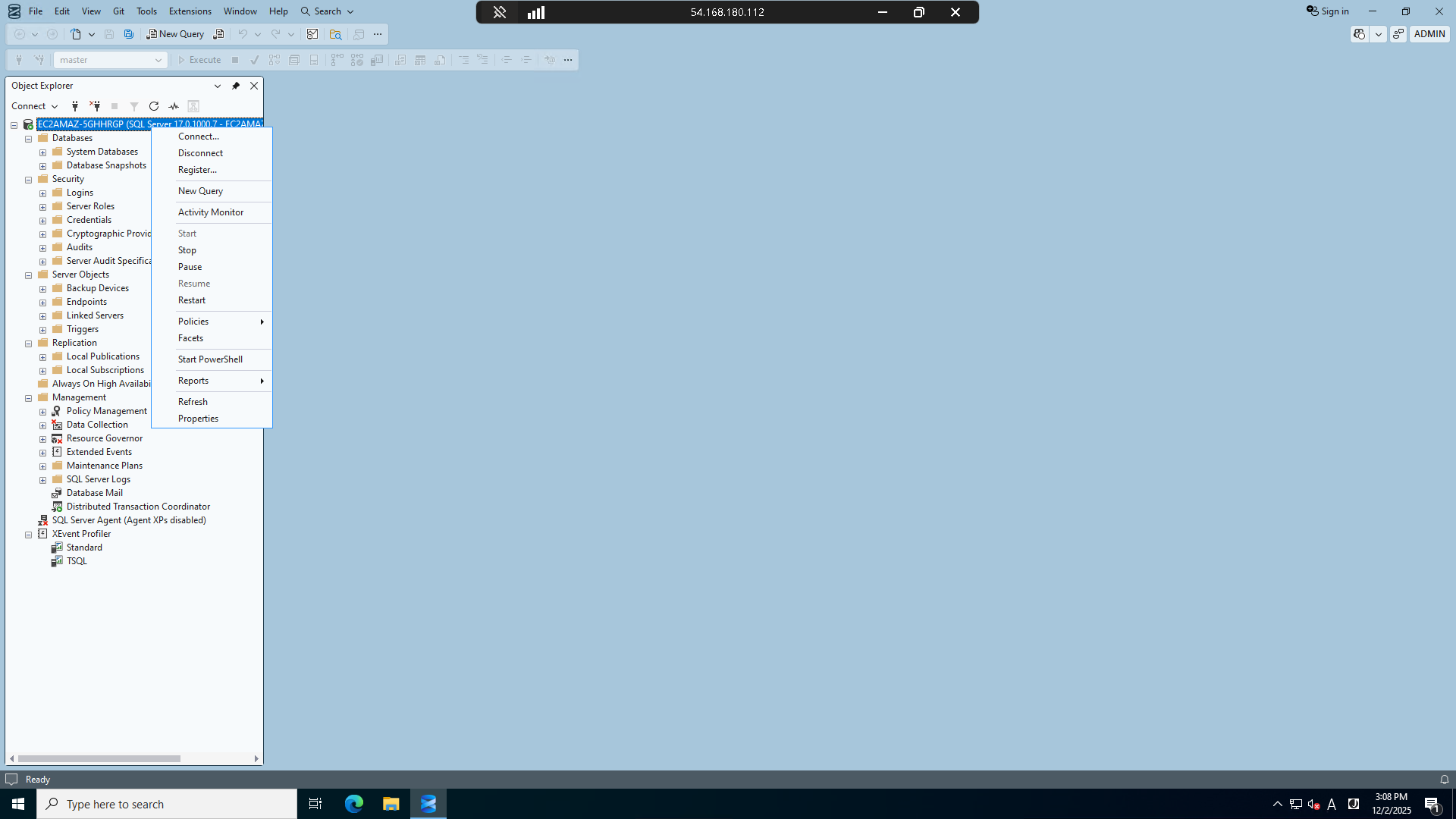
Task: Click New Query toolbar button
Action: [x=175, y=34]
